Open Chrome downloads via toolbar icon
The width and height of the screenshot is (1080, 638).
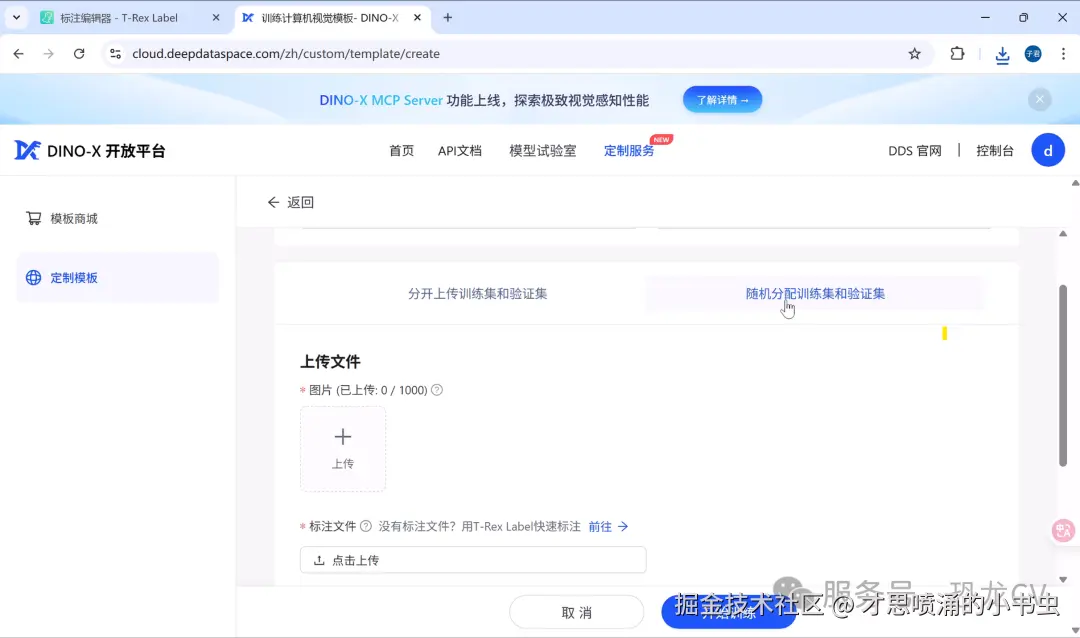tap(1002, 54)
